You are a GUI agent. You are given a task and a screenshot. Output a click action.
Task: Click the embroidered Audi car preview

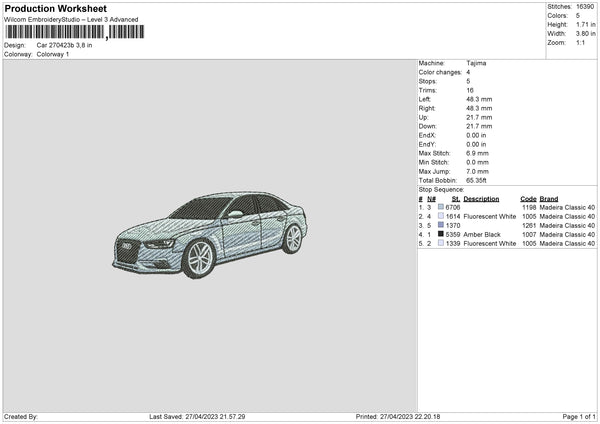point(209,235)
